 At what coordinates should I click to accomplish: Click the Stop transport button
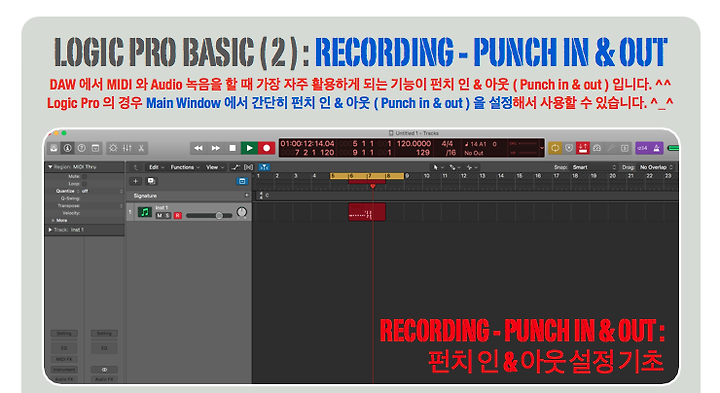pos(232,148)
